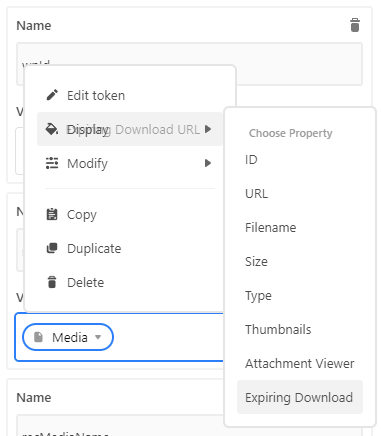Expand the Modify submenu arrow

[x=208, y=163]
